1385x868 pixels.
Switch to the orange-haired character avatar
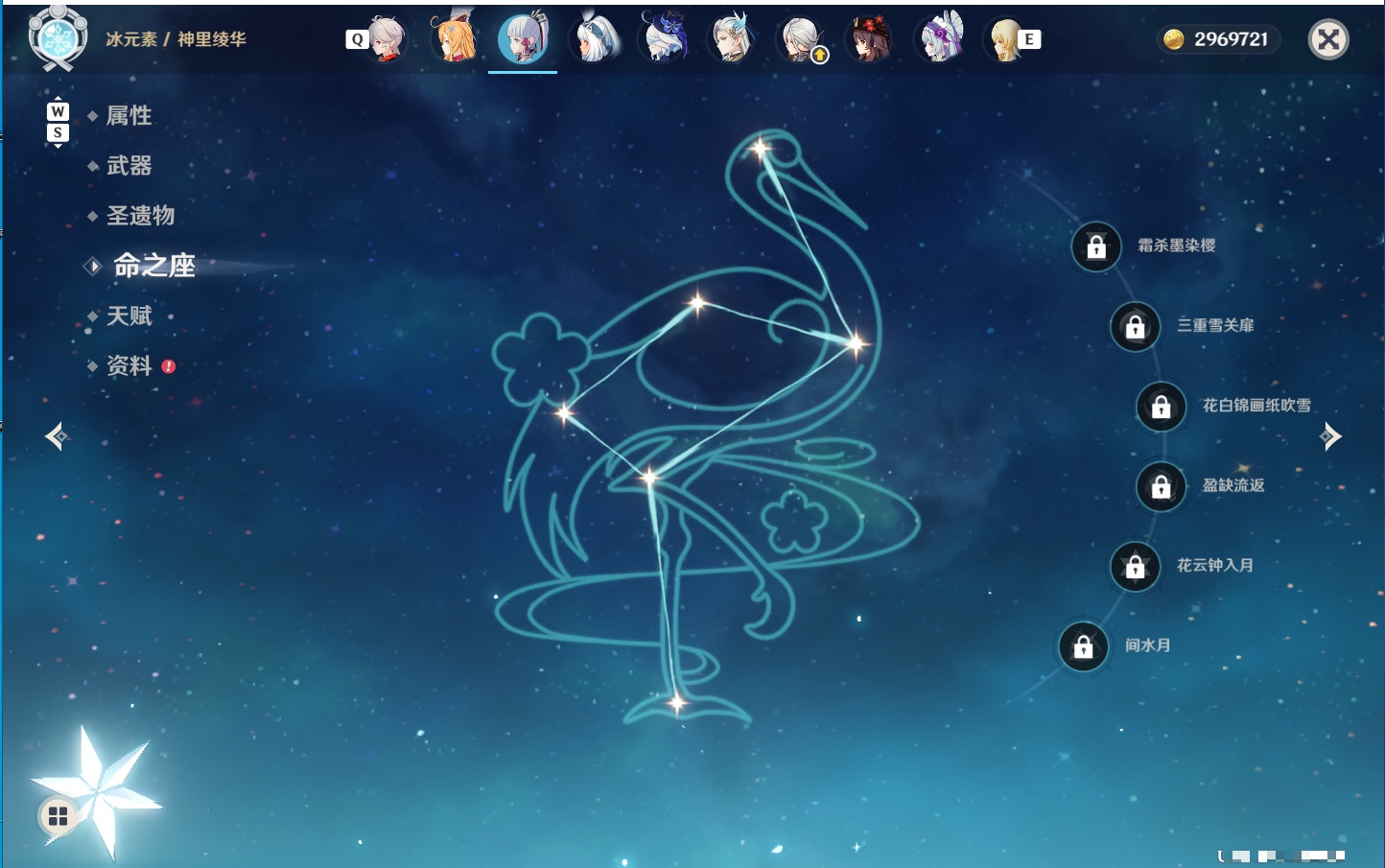tap(455, 38)
